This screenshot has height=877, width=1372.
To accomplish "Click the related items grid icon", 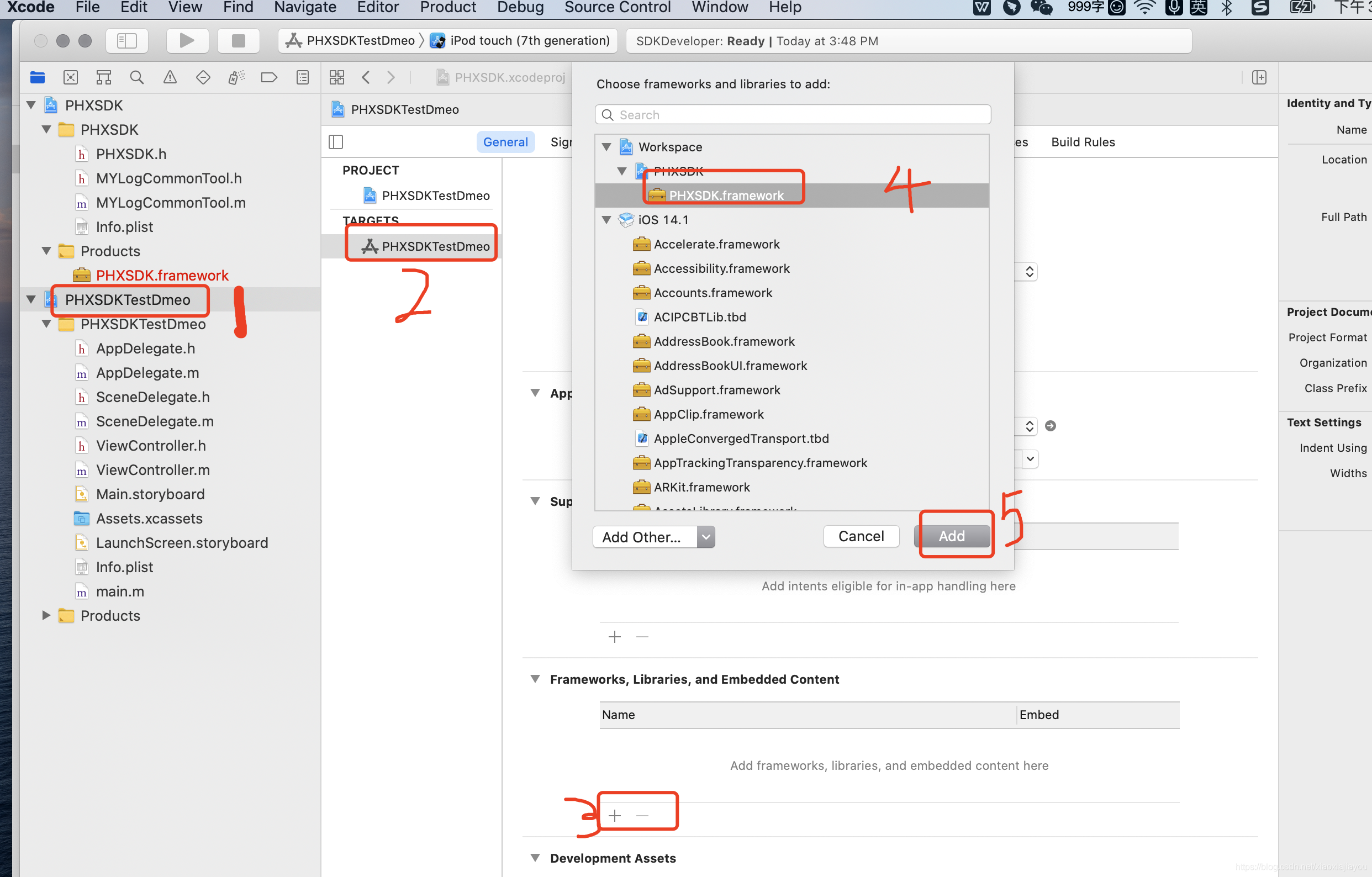I will [x=337, y=77].
